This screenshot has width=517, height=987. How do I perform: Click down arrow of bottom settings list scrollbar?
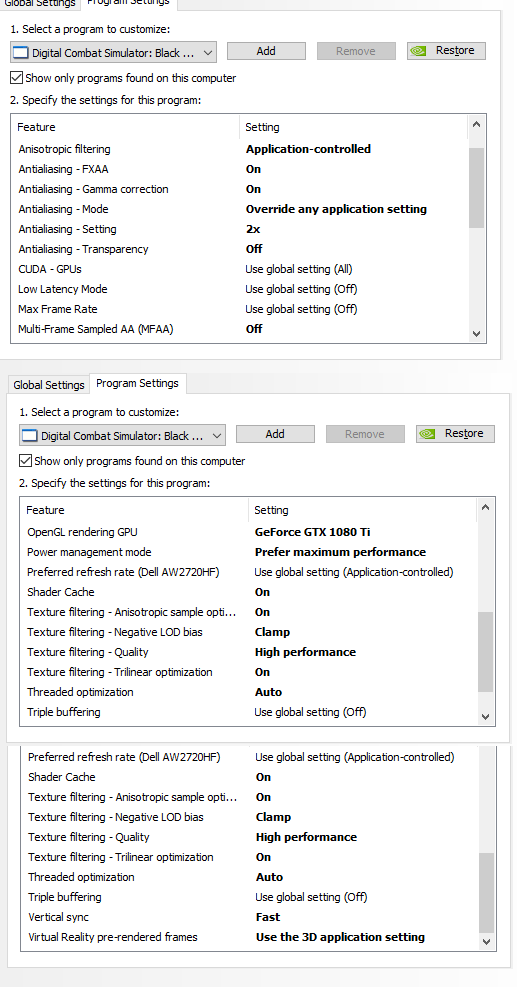[486, 942]
